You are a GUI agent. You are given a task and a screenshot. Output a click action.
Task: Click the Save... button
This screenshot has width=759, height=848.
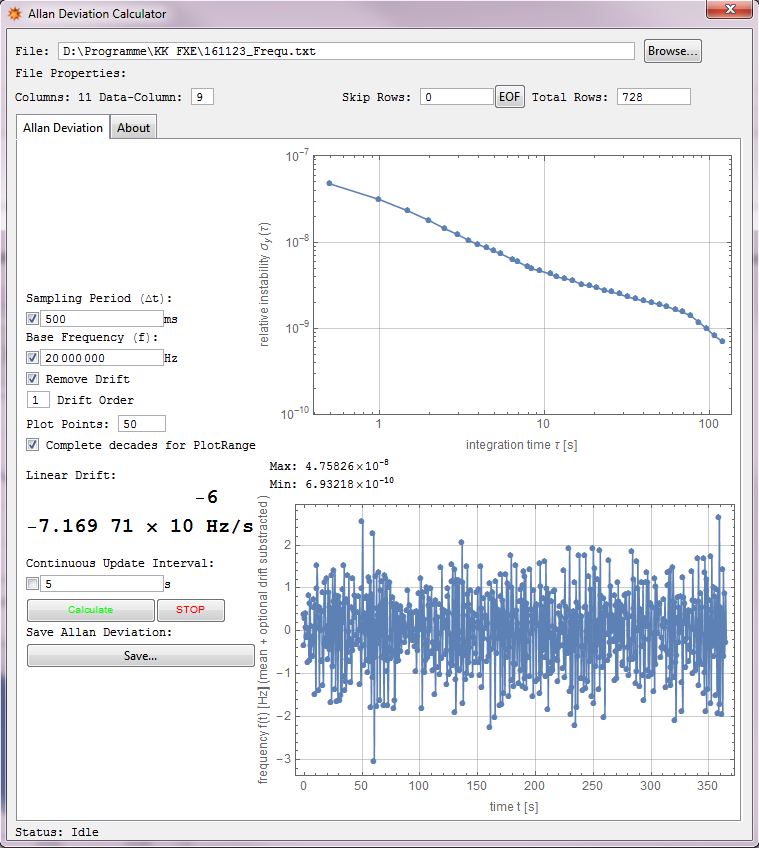pyautogui.click(x=141, y=656)
